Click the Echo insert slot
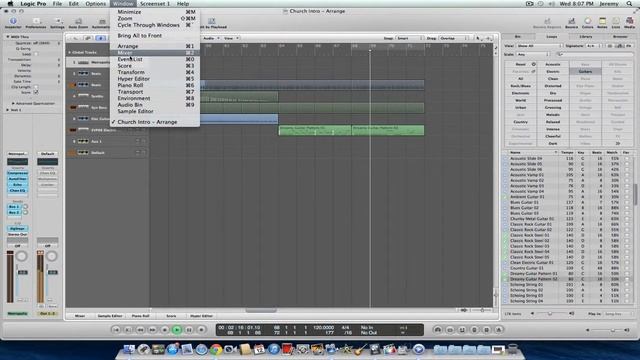Image resolution: width=640 pixels, height=360 pixels. [18, 184]
